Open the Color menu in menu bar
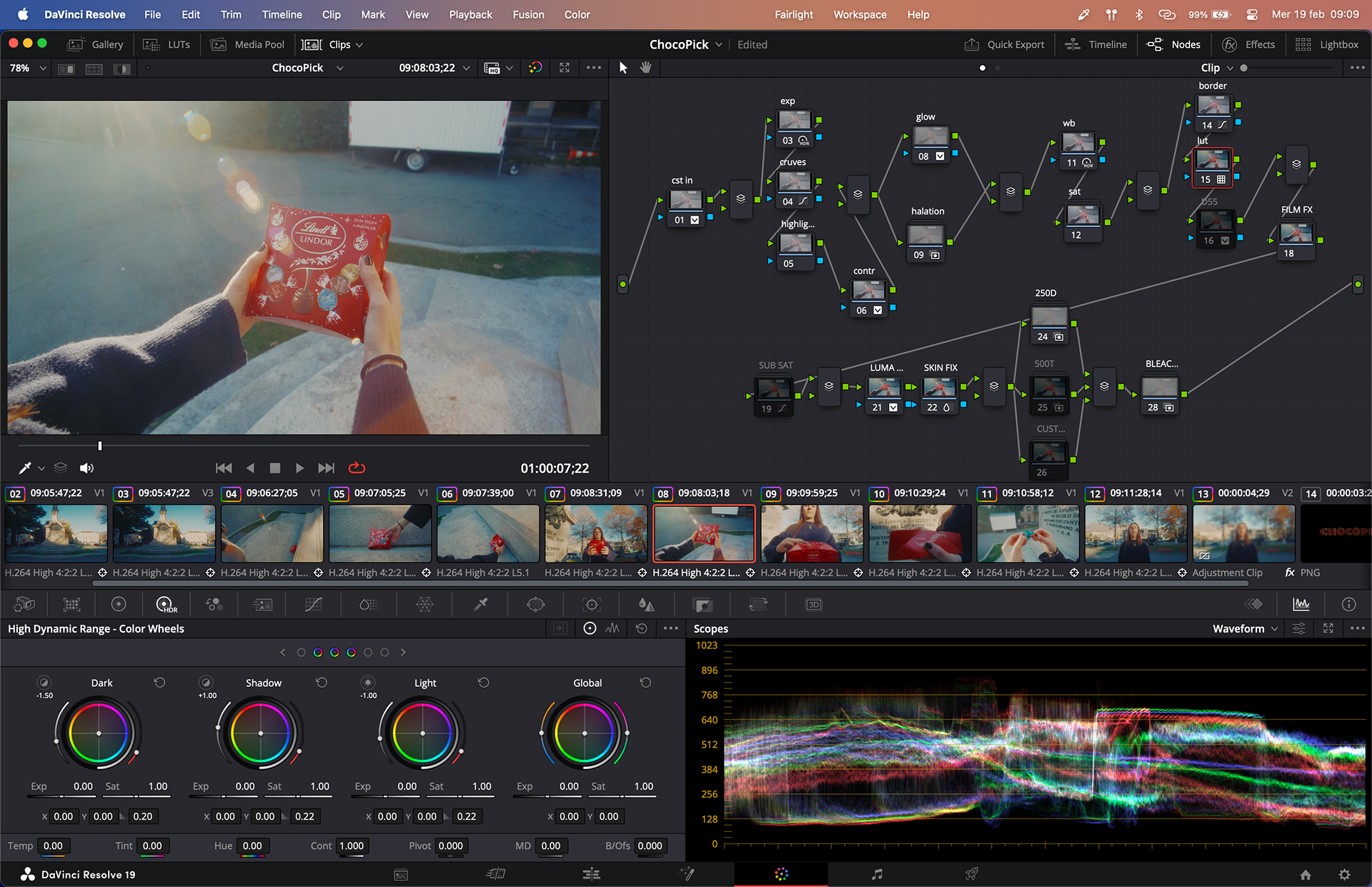This screenshot has width=1372, height=887. 577,14
